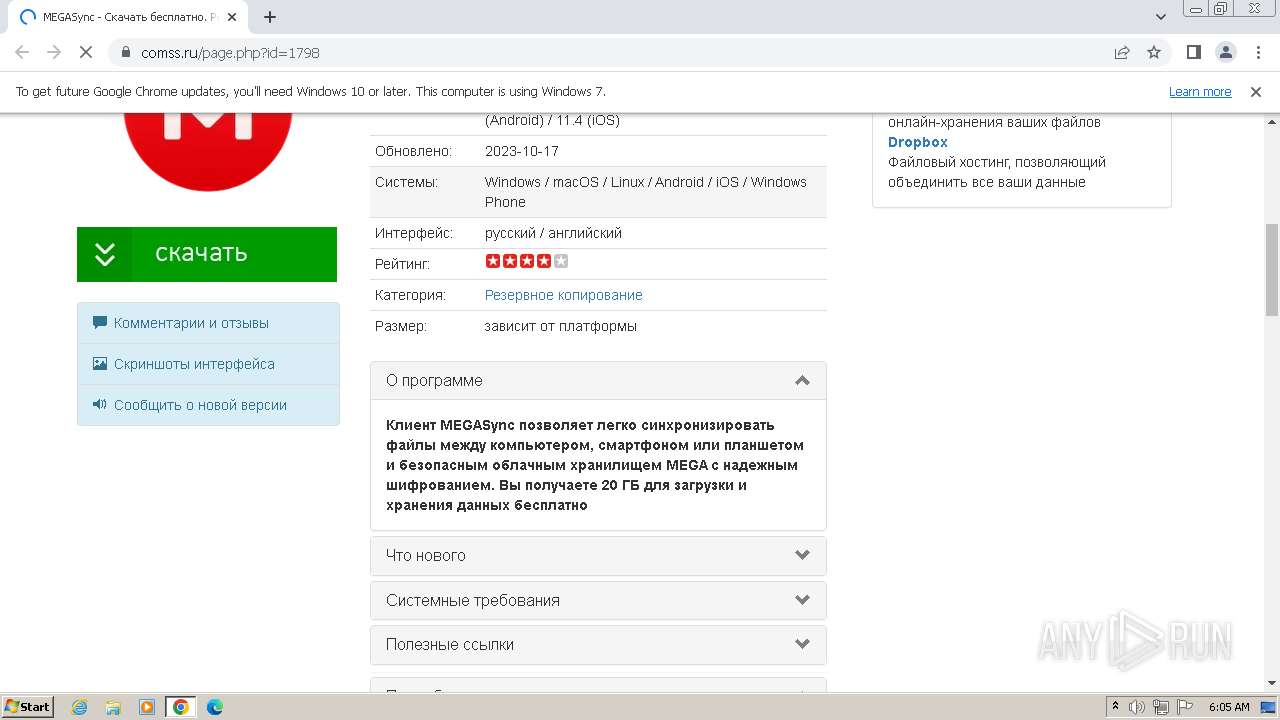Select the MEGASync browser tab
The width and height of the screenshot is (1280, 720).
pos(130,17)
